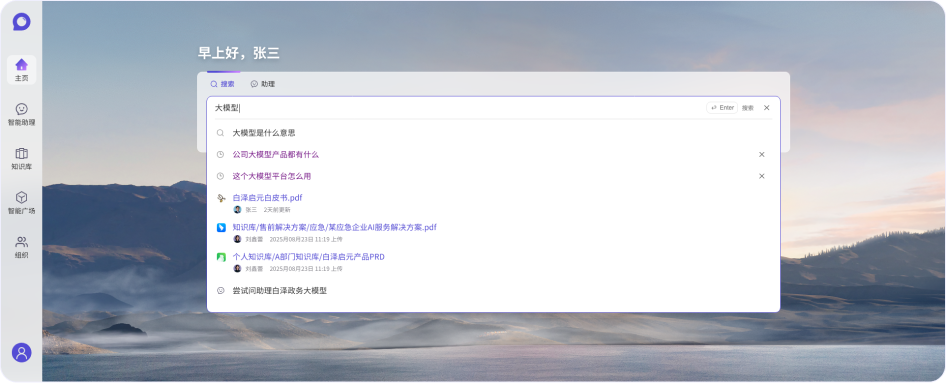The width and height of the screenshot is (946, 383).
Task: Clear the search box with X
Action: (767, 108)
